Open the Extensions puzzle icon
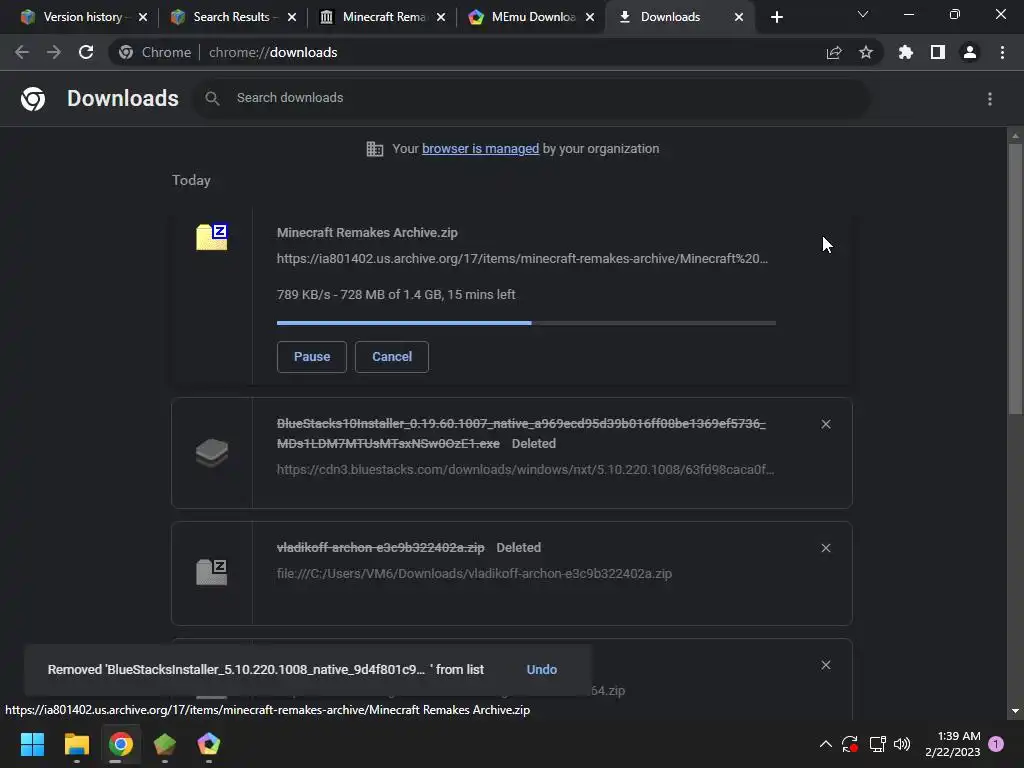1024x768 pixels. coord(906,52)
